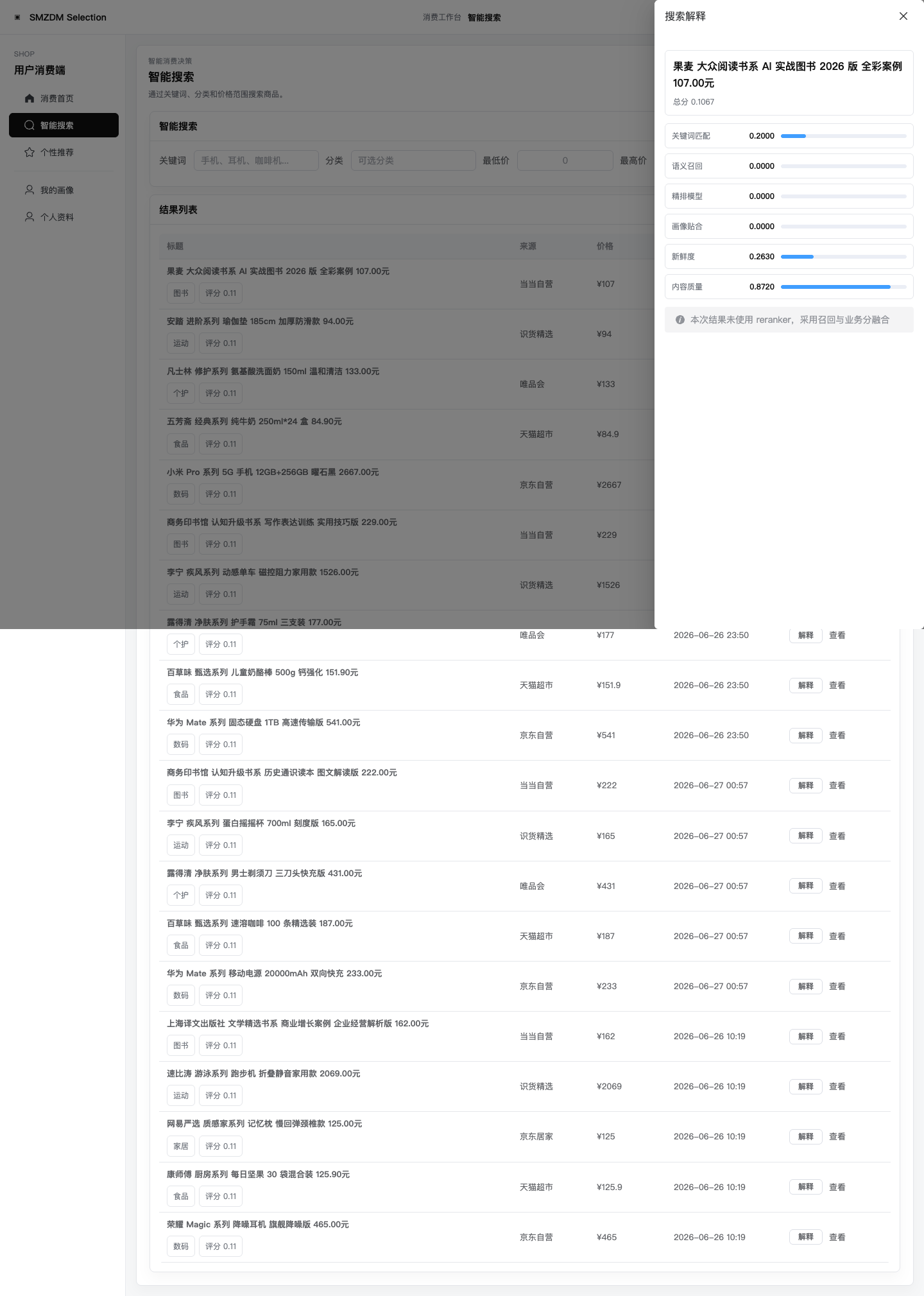Open 消费首页 in the sidebar
This screenshot has height=1296, width=924.
click(64, 98)
